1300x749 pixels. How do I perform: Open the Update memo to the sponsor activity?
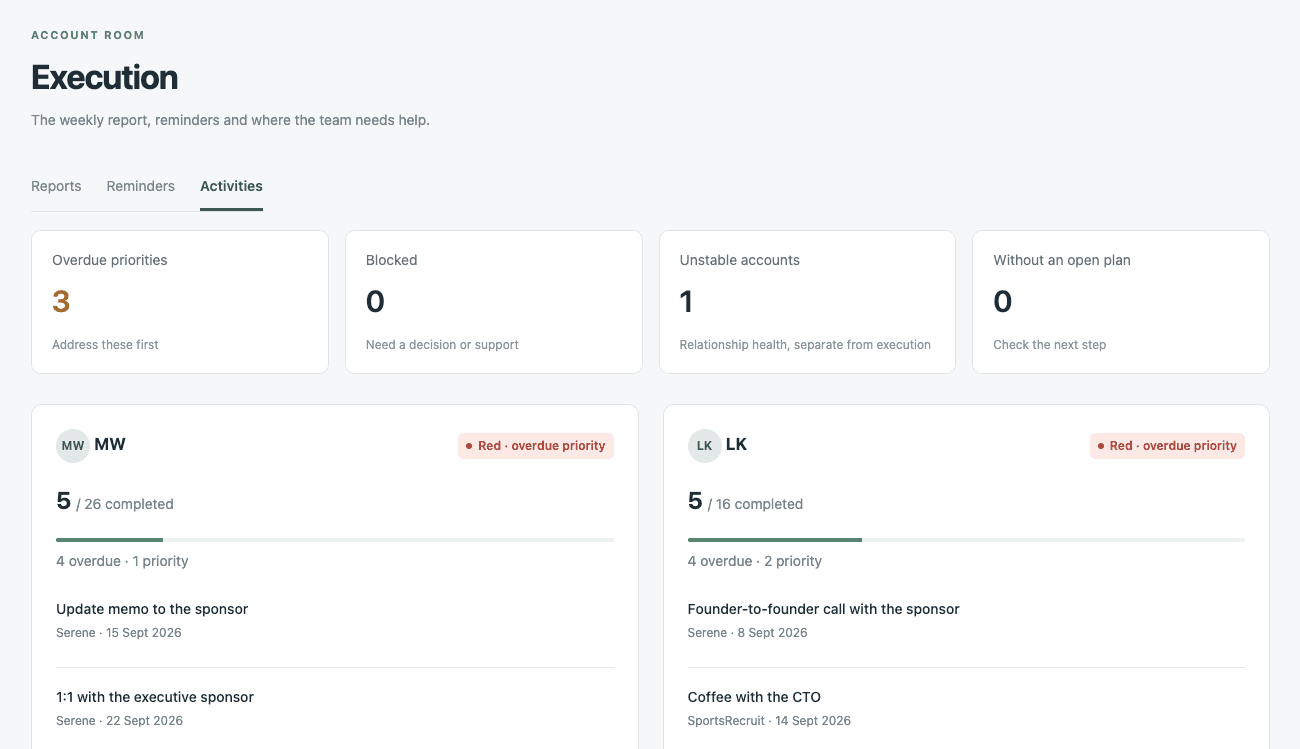coord(152,609)
